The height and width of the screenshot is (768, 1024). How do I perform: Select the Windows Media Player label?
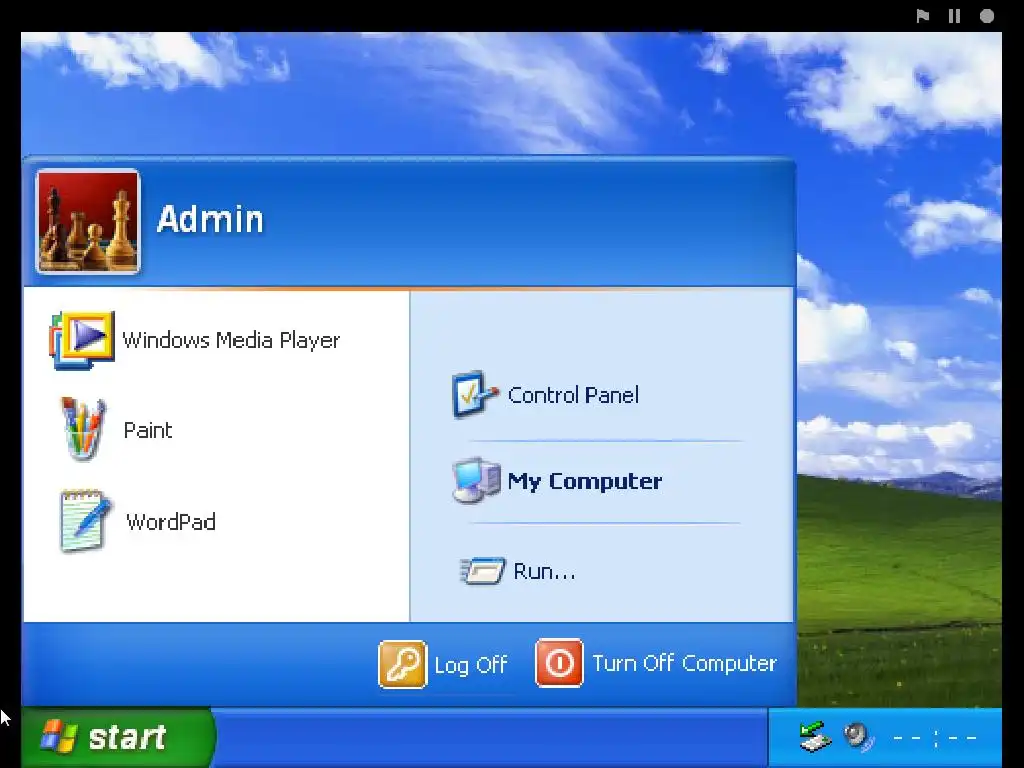click(231, 340)
